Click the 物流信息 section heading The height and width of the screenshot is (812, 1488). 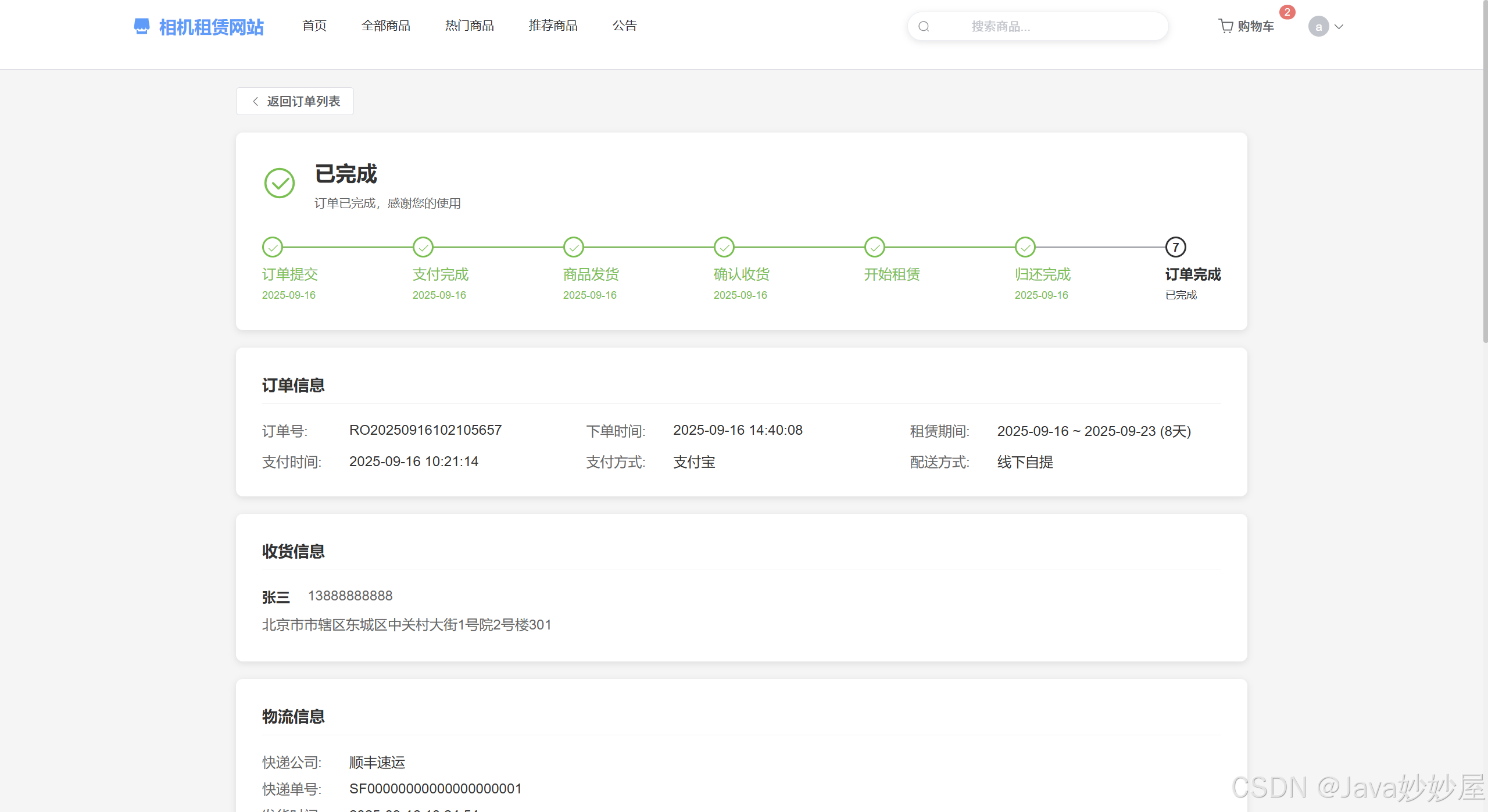click(293, 717)
